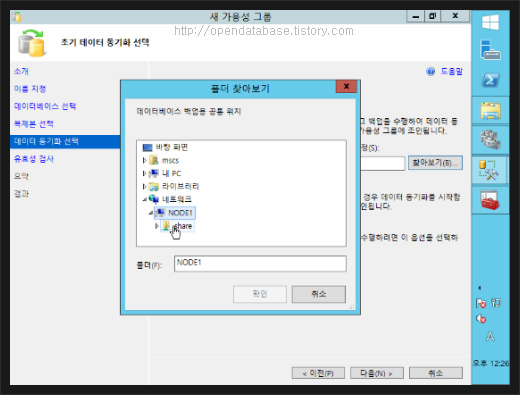Show hidden tray icons arrow
The height and width of the screenshot is (395, 520).
point(480,288)
